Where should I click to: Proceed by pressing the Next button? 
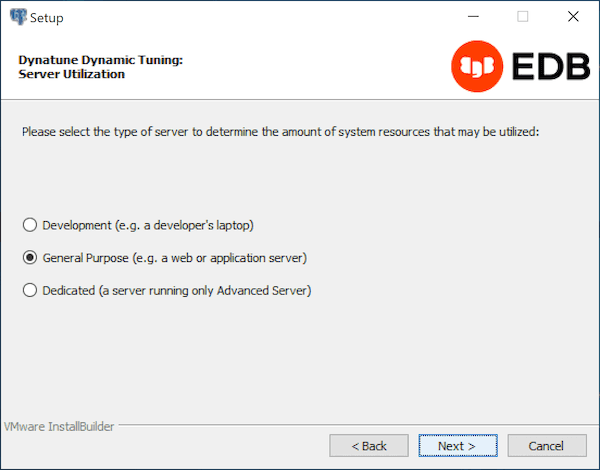coord(456,445)
